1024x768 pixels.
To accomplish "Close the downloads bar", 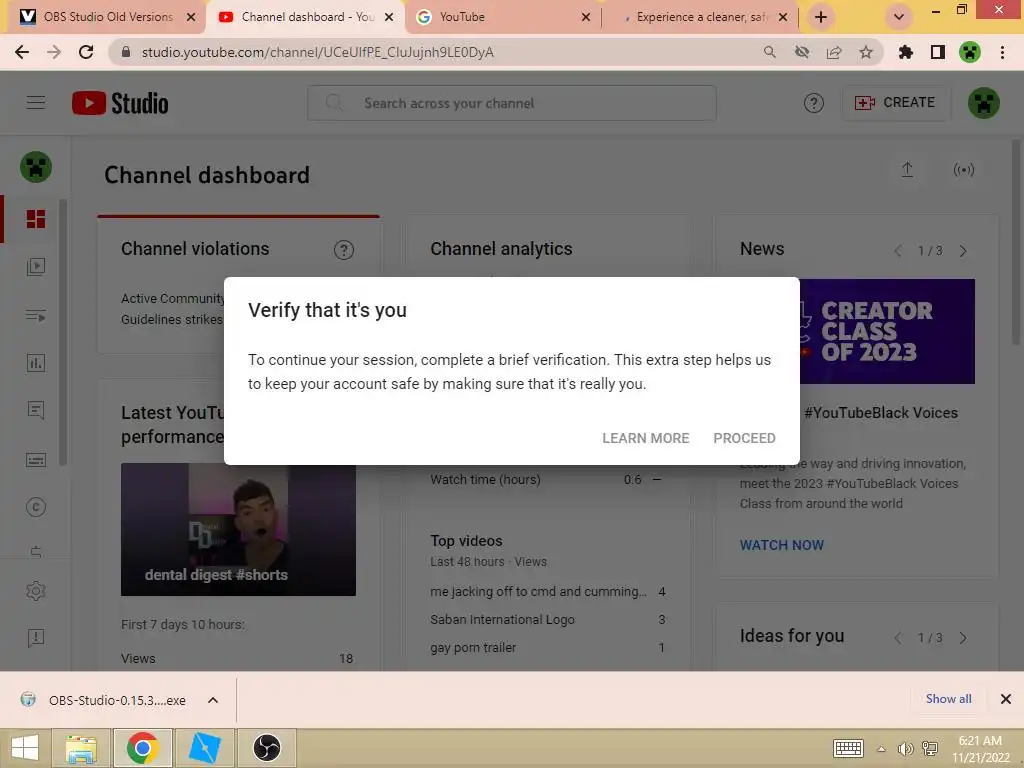I will (1006, 699).
